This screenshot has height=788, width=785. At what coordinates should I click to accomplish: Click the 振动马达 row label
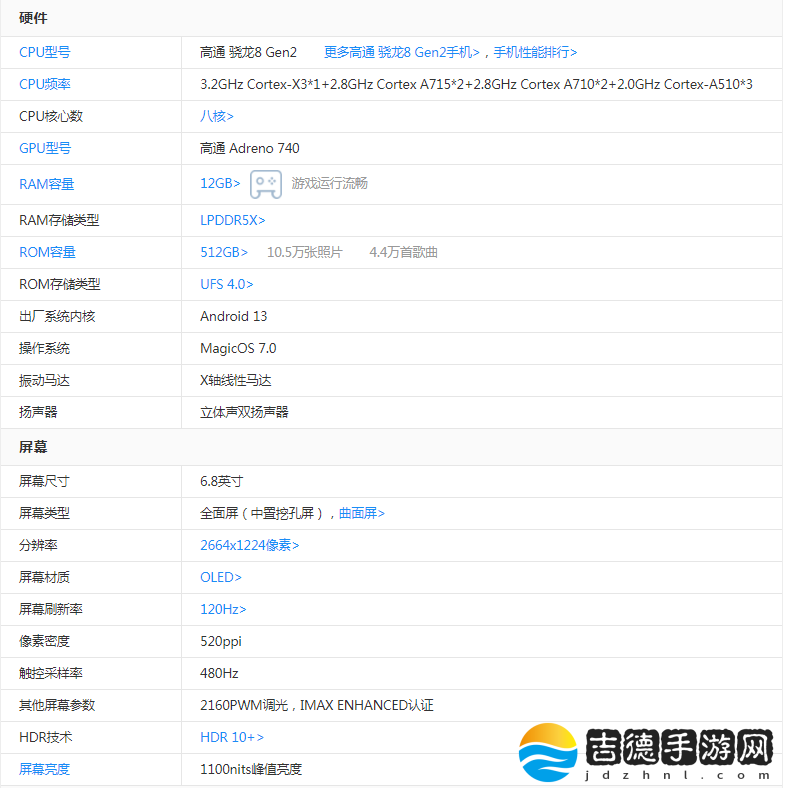(x=44, y=380)
